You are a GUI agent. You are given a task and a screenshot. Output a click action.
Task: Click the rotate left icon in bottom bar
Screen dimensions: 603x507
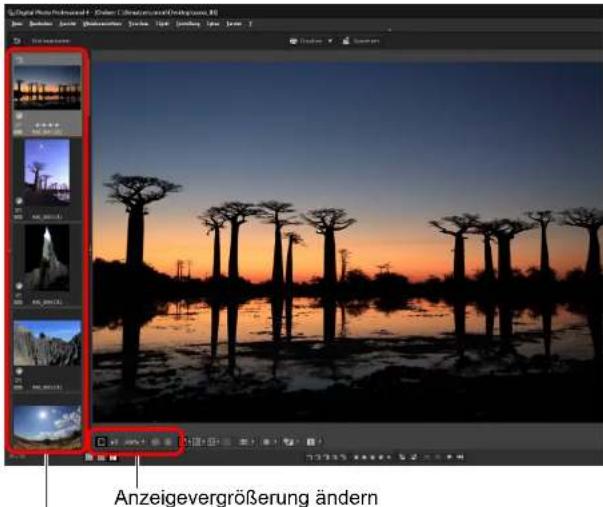(x=402, y=457)
